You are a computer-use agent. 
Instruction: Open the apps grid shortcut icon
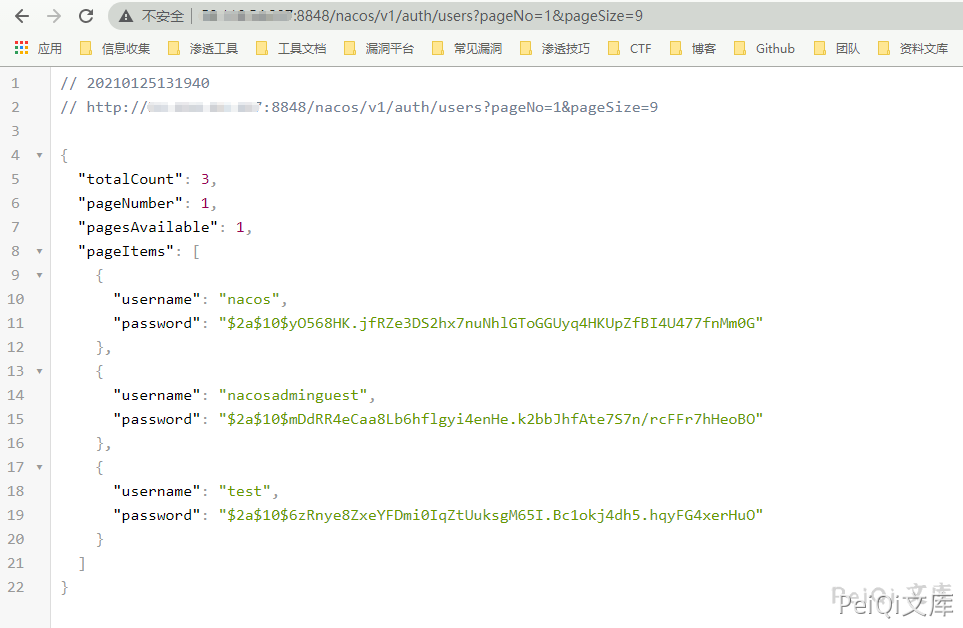[22, 48]
